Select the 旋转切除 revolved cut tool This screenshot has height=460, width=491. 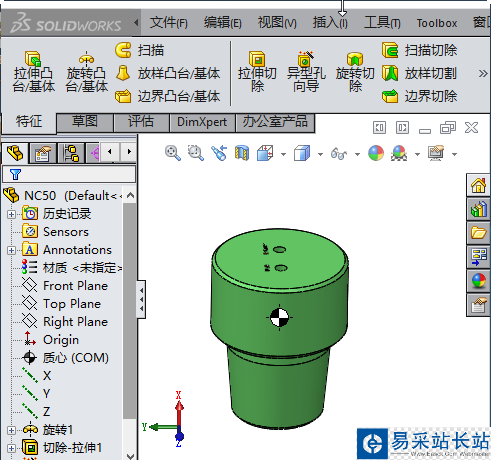pyautogui.click(x=355, y=71)
